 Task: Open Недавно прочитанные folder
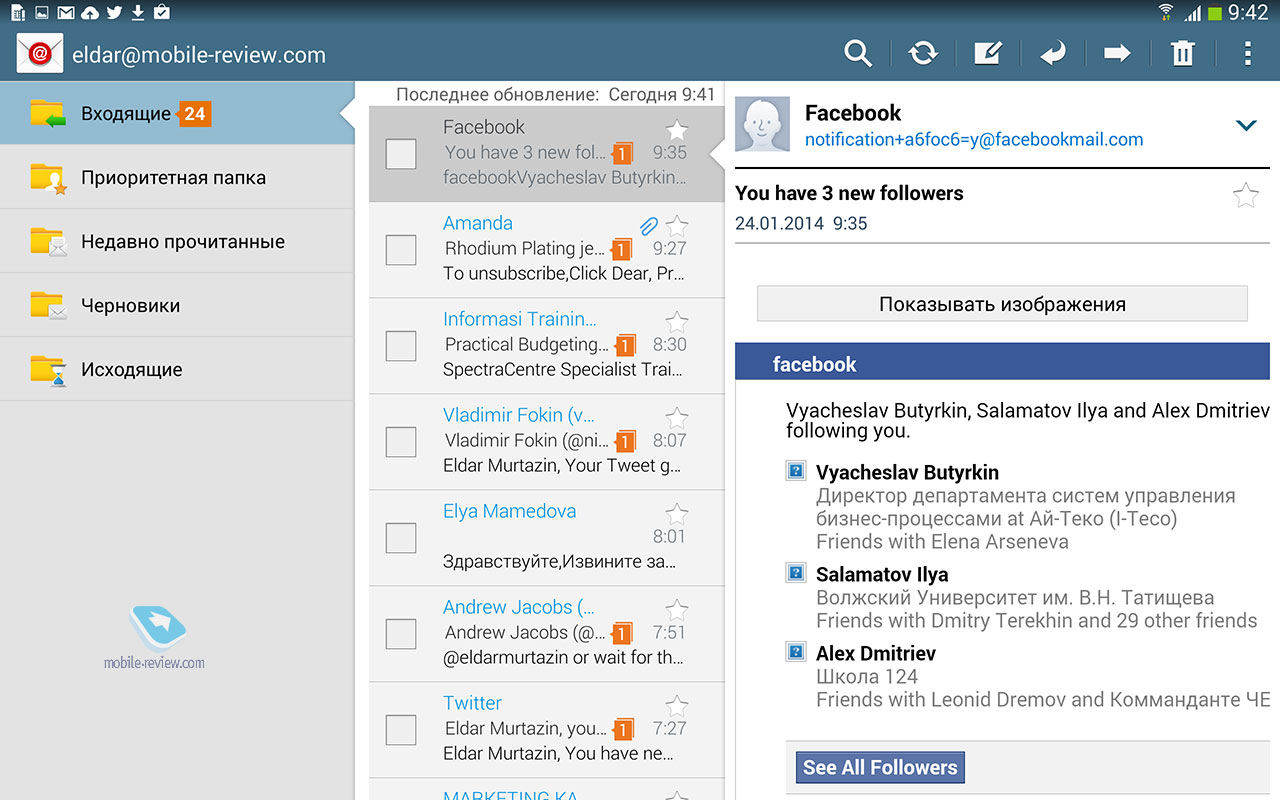(x=177, y=241)
